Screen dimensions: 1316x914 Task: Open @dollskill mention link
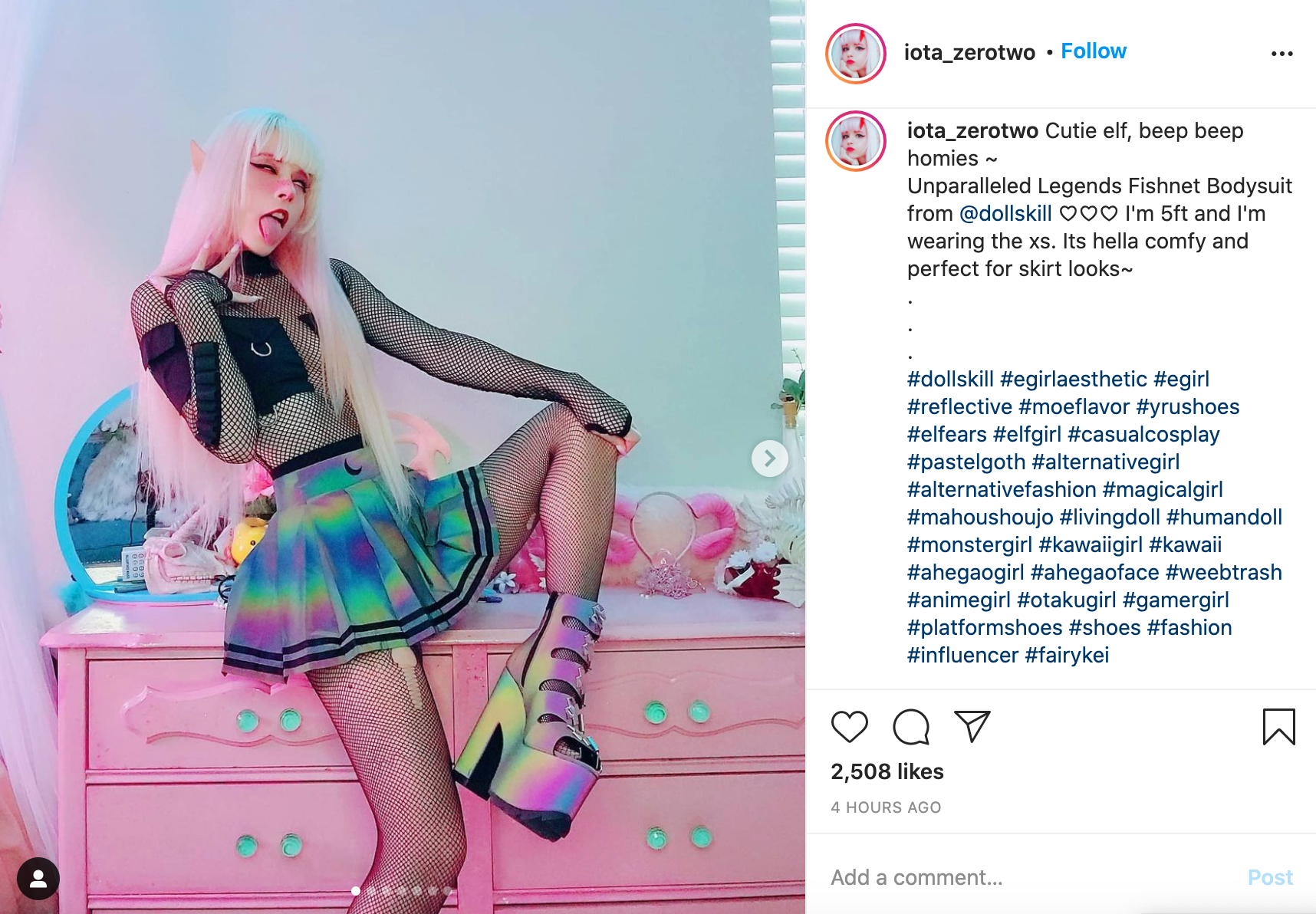pos(1005,213)
